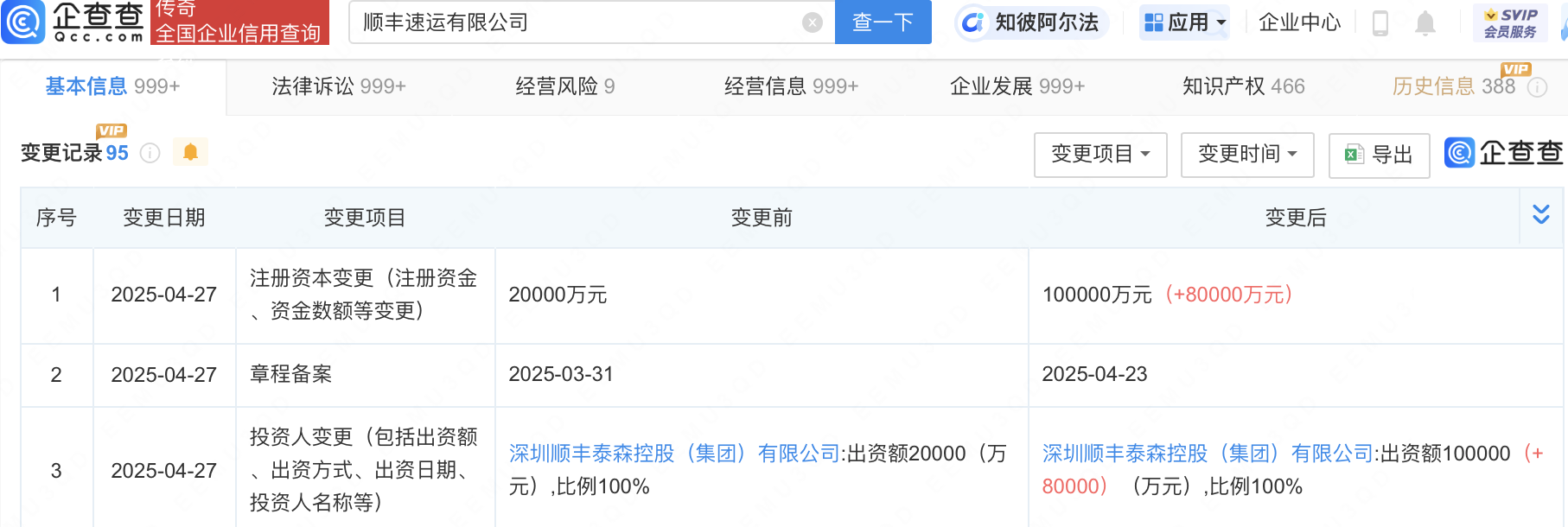Open the 应用 dropdown menu
The height and width of the screenshot is (527, 1568).
point(1184,22)
